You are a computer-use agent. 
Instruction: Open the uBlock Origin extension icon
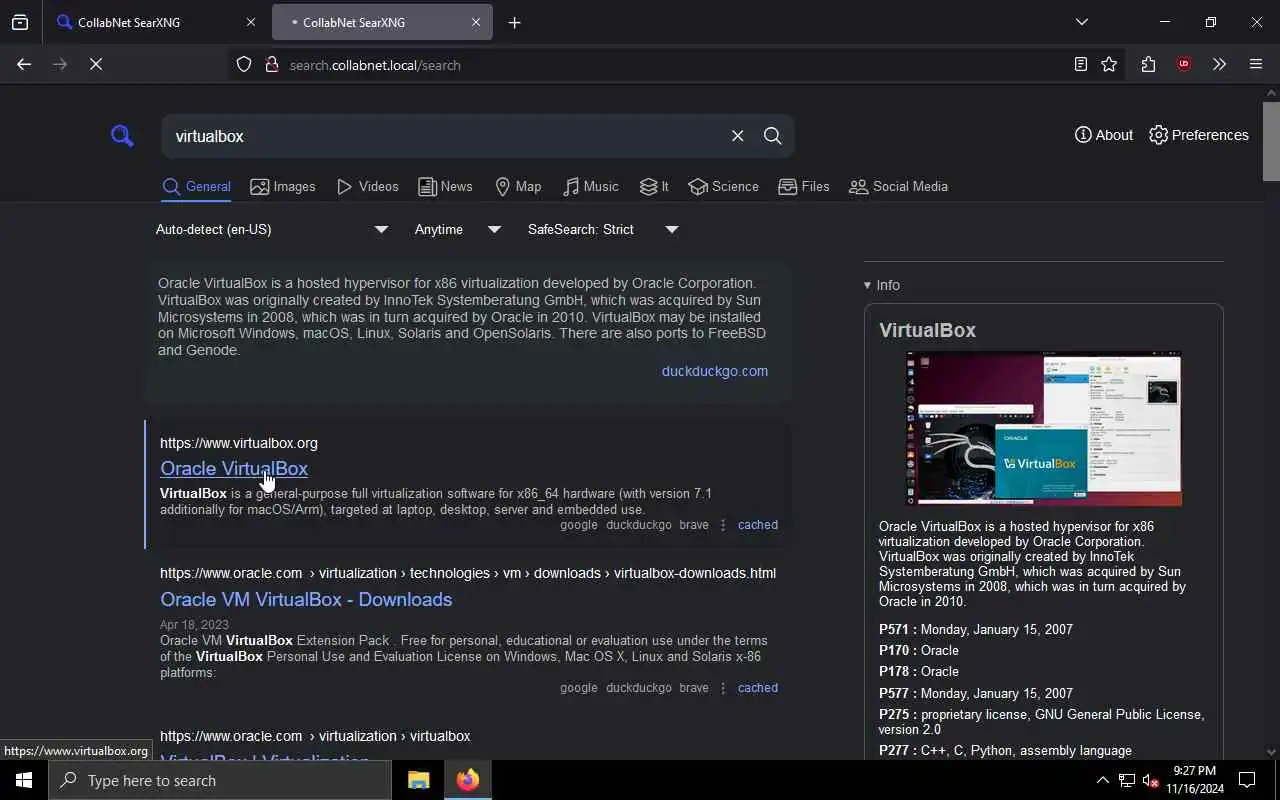[x=1184, y=65]
